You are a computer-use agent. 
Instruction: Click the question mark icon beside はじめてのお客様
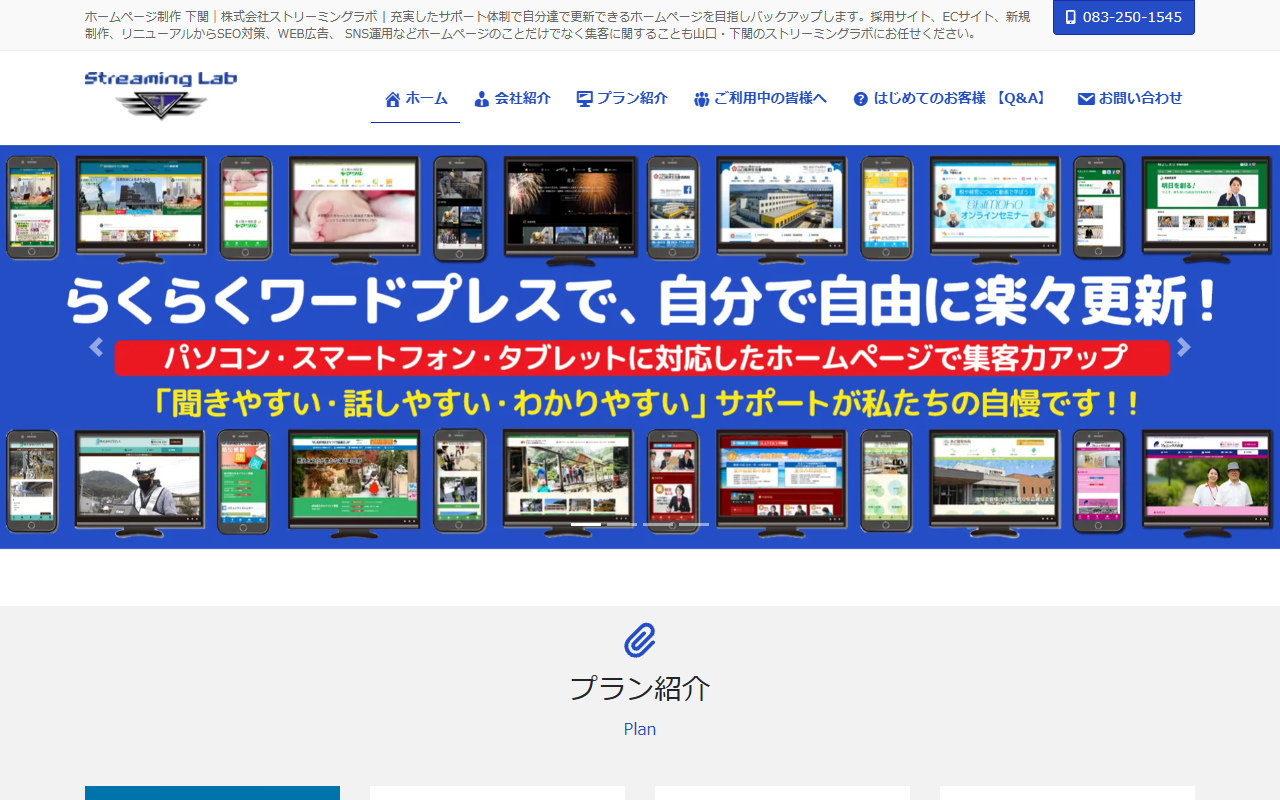[x=861, y=99]
